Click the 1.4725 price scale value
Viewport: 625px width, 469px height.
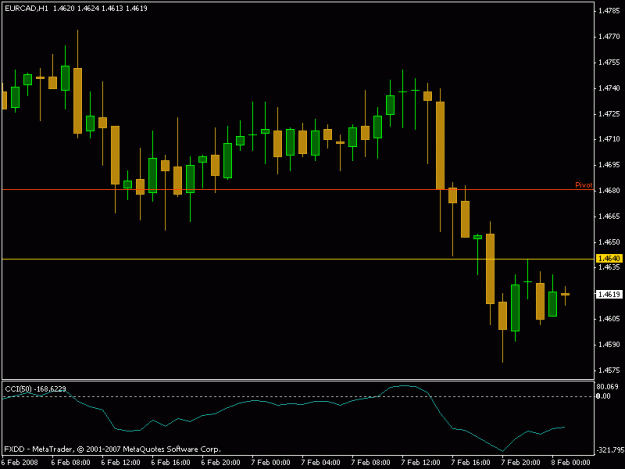pyautogui.click(x=609, y=114)
